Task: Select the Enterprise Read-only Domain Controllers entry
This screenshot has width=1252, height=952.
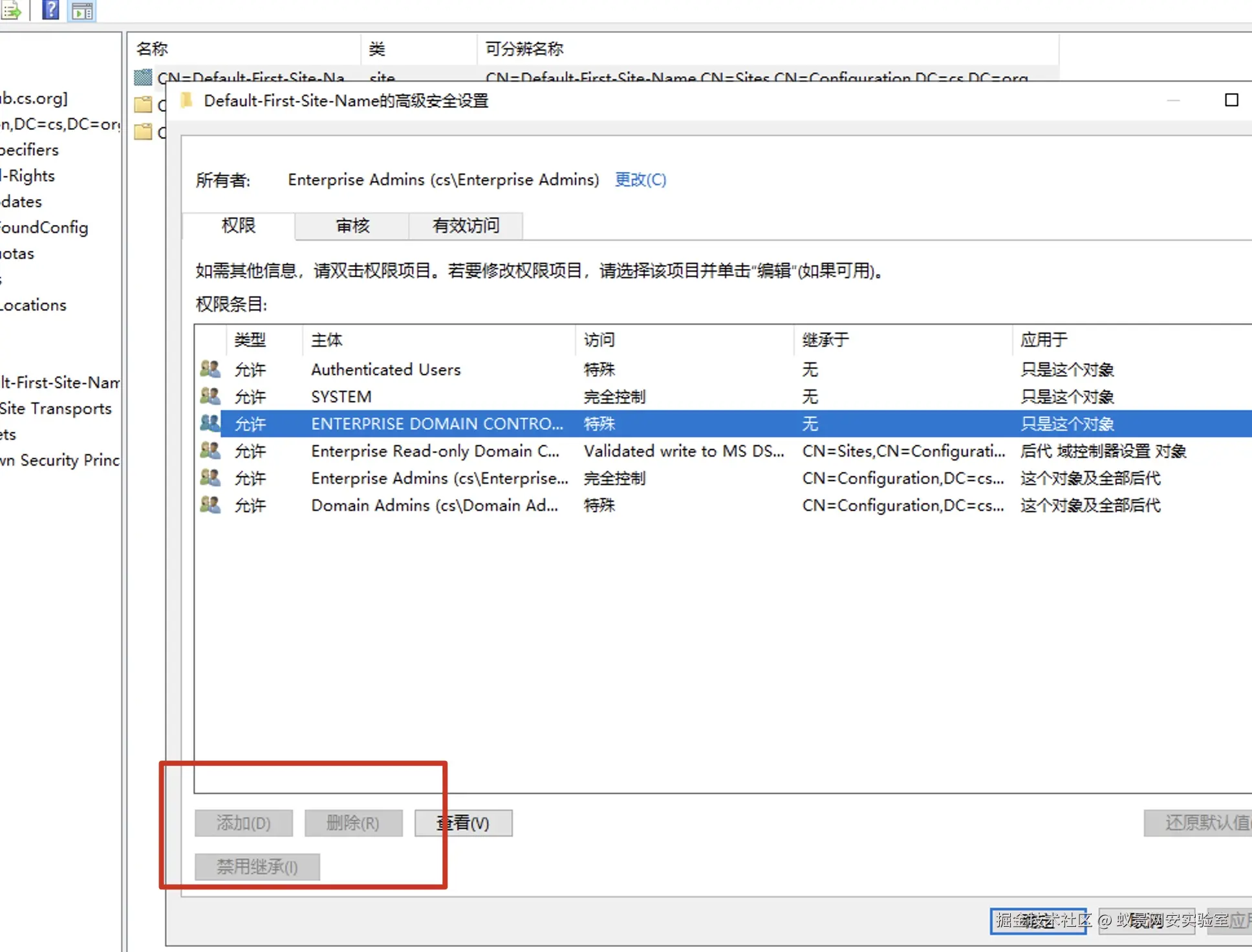Action: tap(435, 451)
